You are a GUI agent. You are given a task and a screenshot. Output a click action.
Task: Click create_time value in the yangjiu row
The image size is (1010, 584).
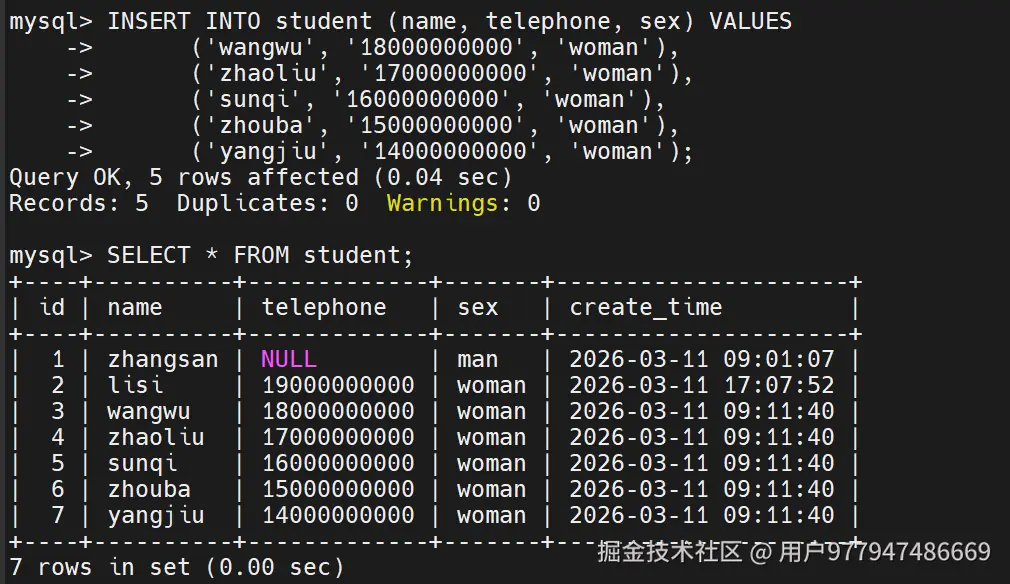(x=702, y=515)
